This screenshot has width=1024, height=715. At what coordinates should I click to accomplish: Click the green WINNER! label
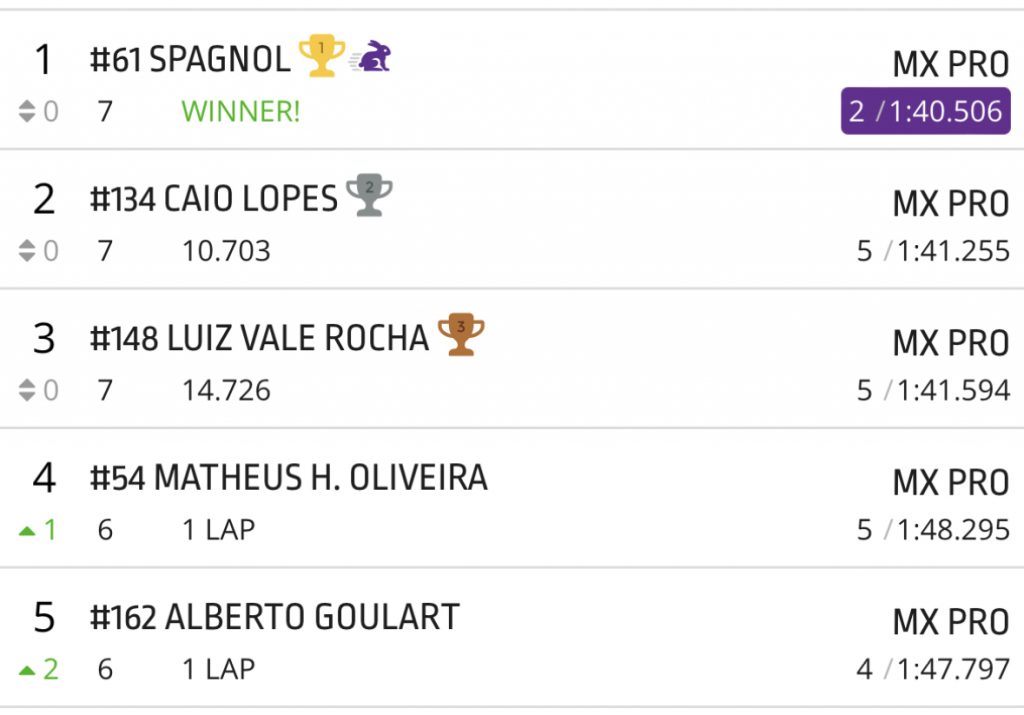click(x=240, y=111)
